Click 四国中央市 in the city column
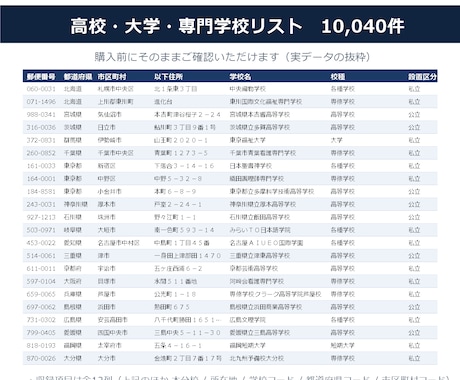The height and width of the screenshot is (380, 460). pyautogui.click(x=113, y=333)
